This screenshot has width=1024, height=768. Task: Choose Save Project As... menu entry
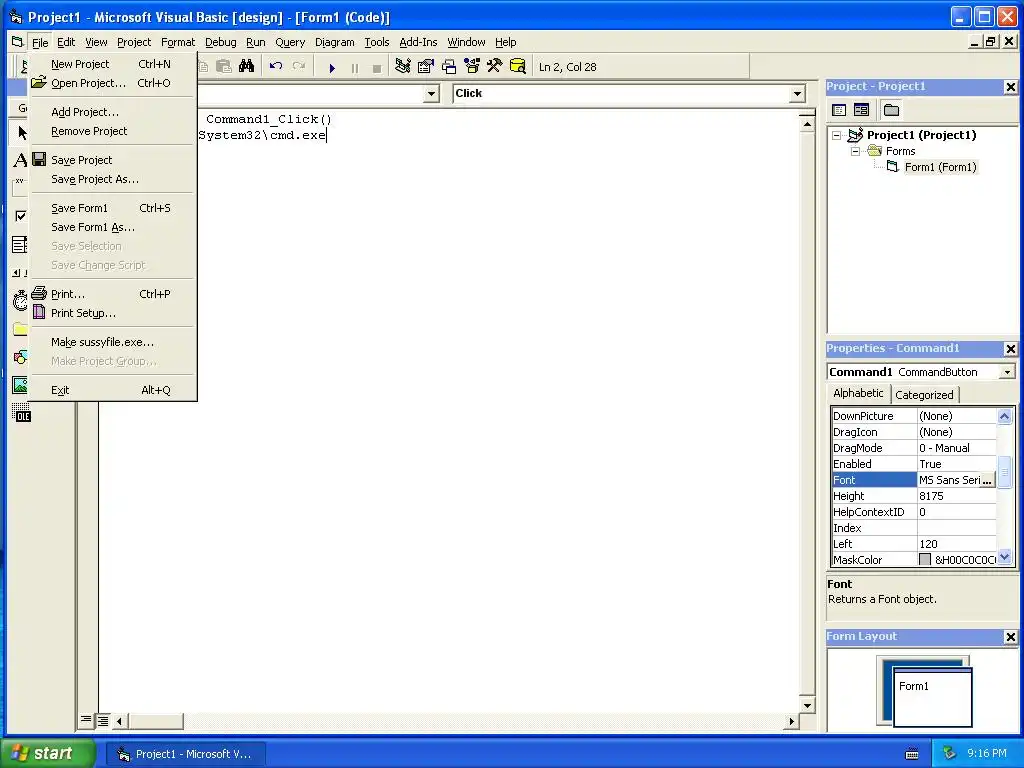[x=112, y=179]
